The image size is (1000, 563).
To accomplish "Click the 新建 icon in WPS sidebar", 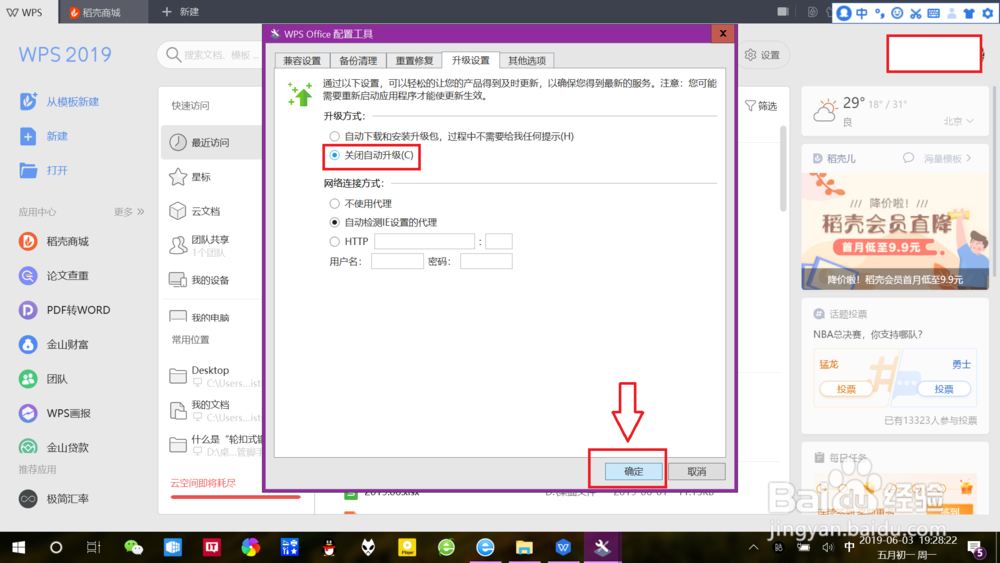I will coord(28,136).
